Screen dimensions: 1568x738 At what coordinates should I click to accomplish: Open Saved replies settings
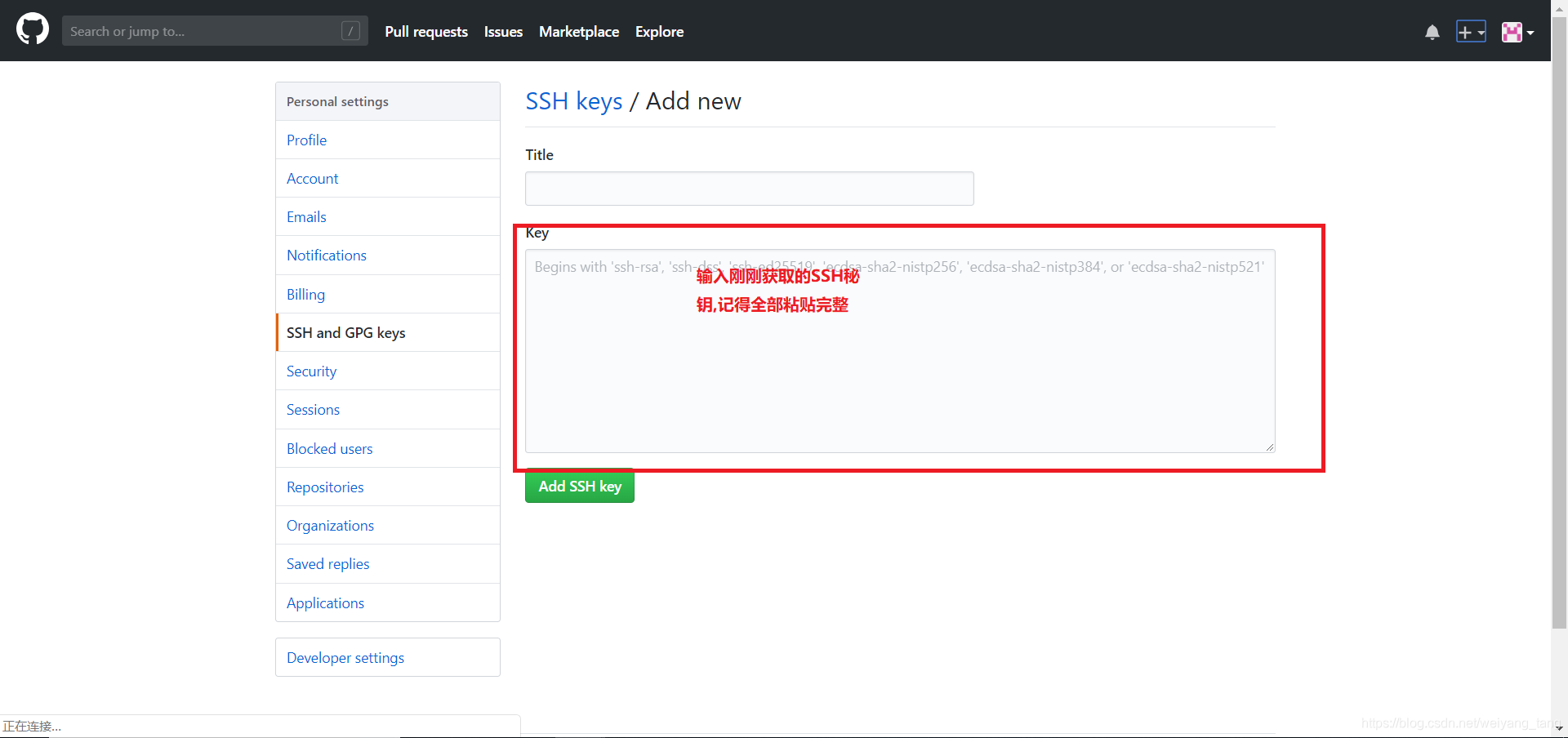click(388, 563)
